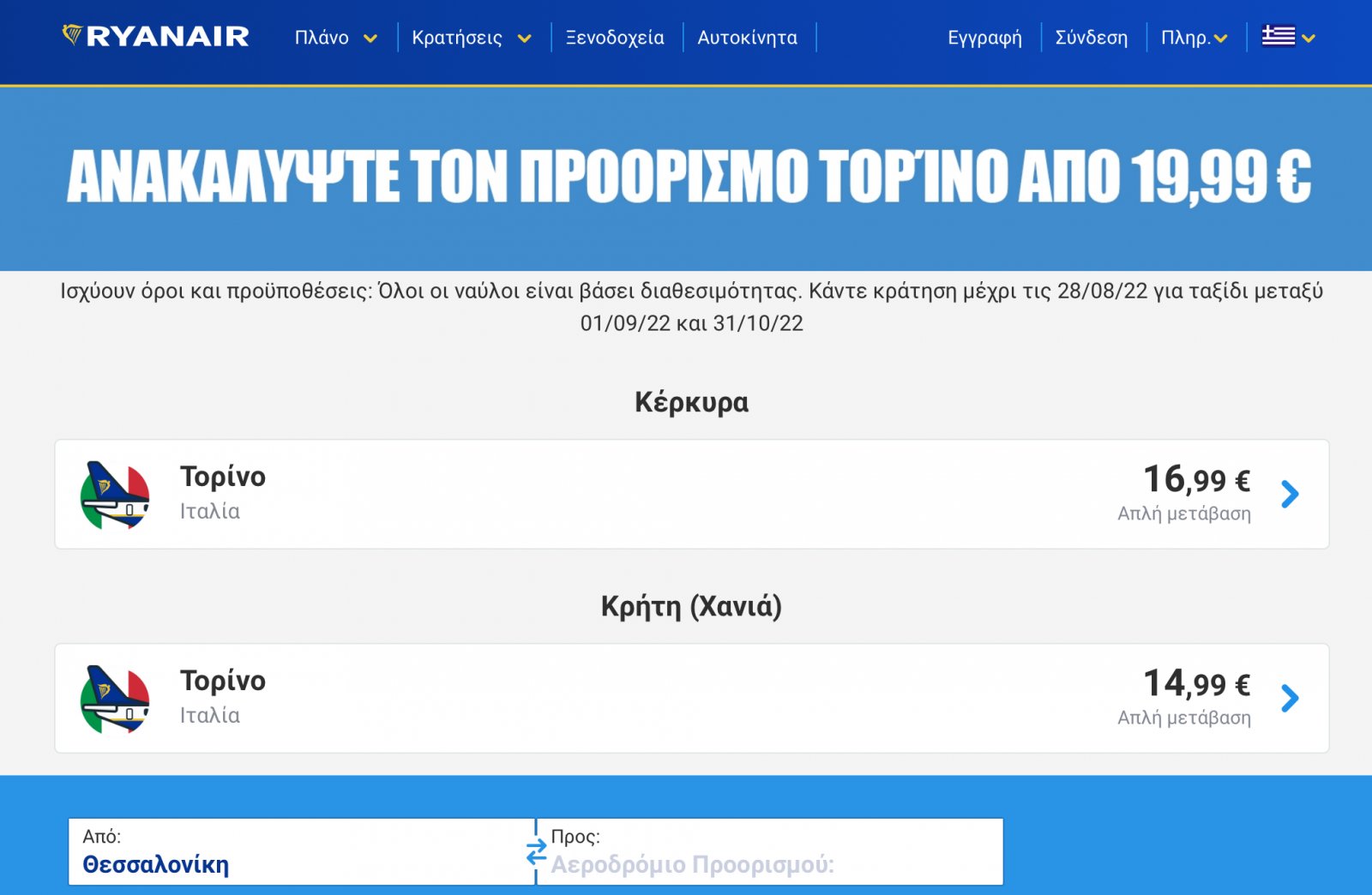Expand the language selector chevron
This screenshot has width=1372, height=895.
[x=1309, y=39]
